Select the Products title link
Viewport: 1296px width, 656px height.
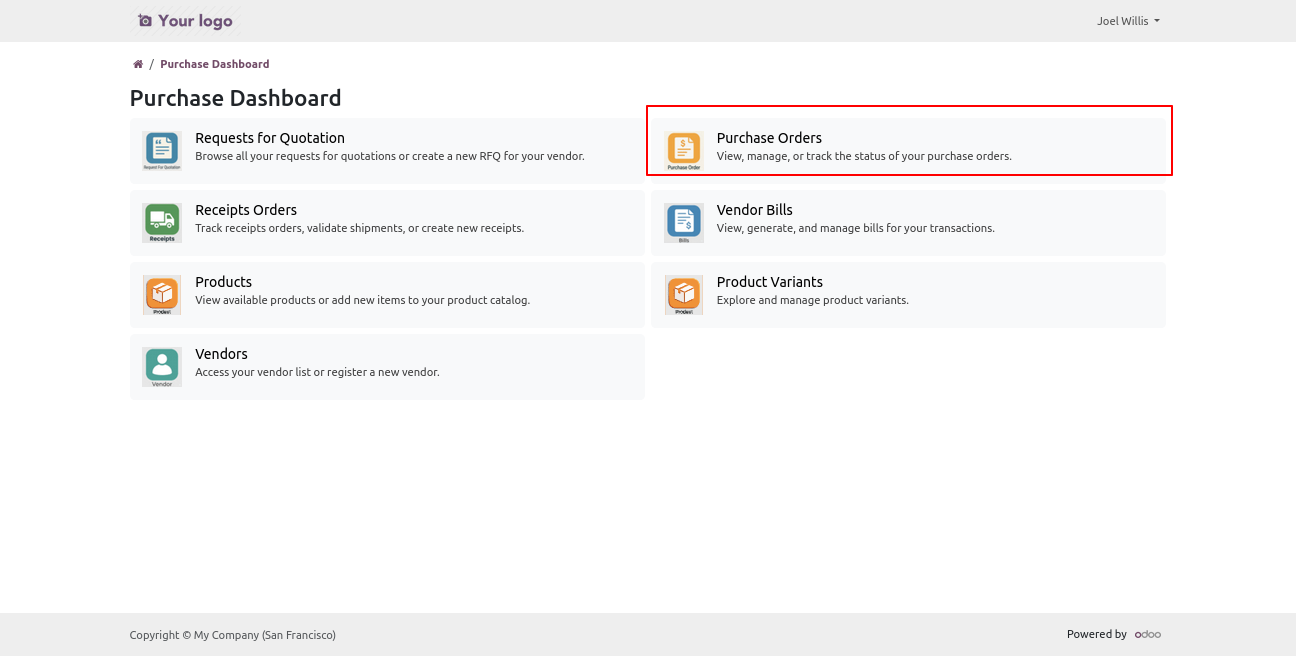click(223, 282)
